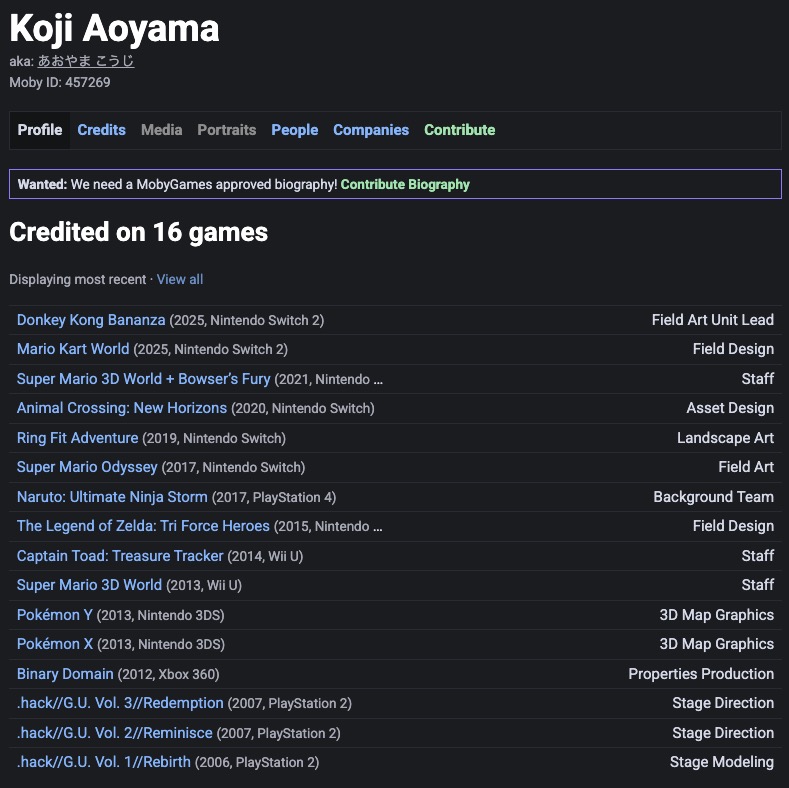Select the Contribute tab

pos(459,130)
